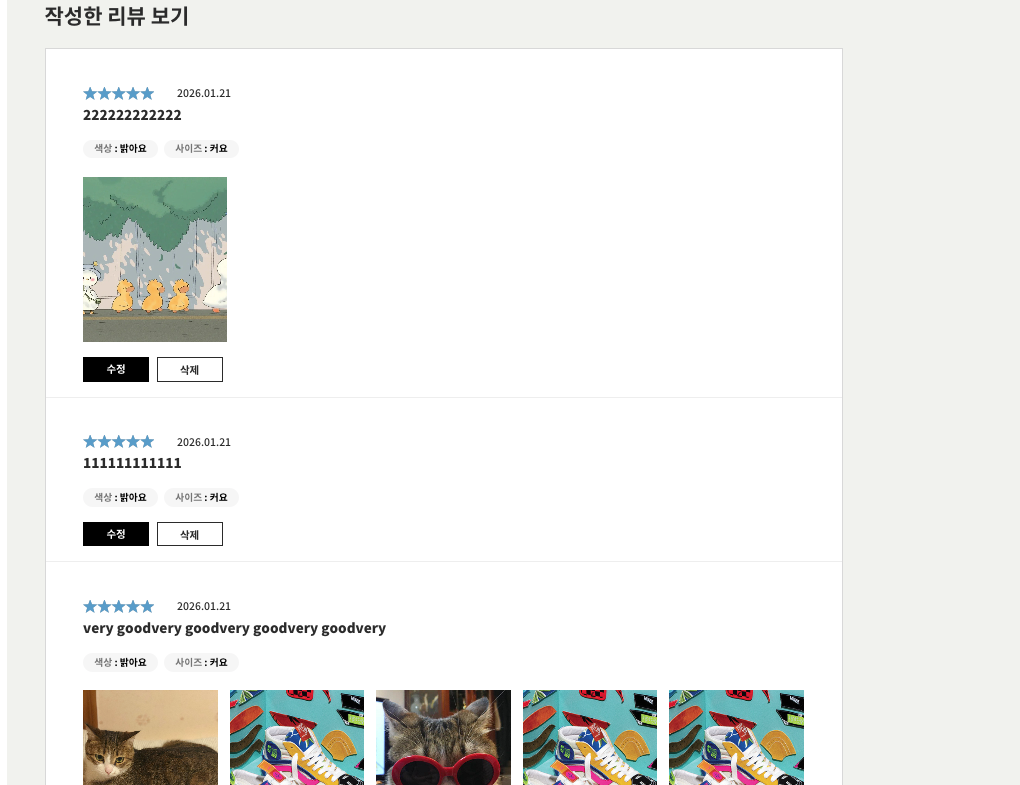The image size is (1020, 785).
Task: Open the cat with red sunglasses thumbnail
Action: point(444,738)
